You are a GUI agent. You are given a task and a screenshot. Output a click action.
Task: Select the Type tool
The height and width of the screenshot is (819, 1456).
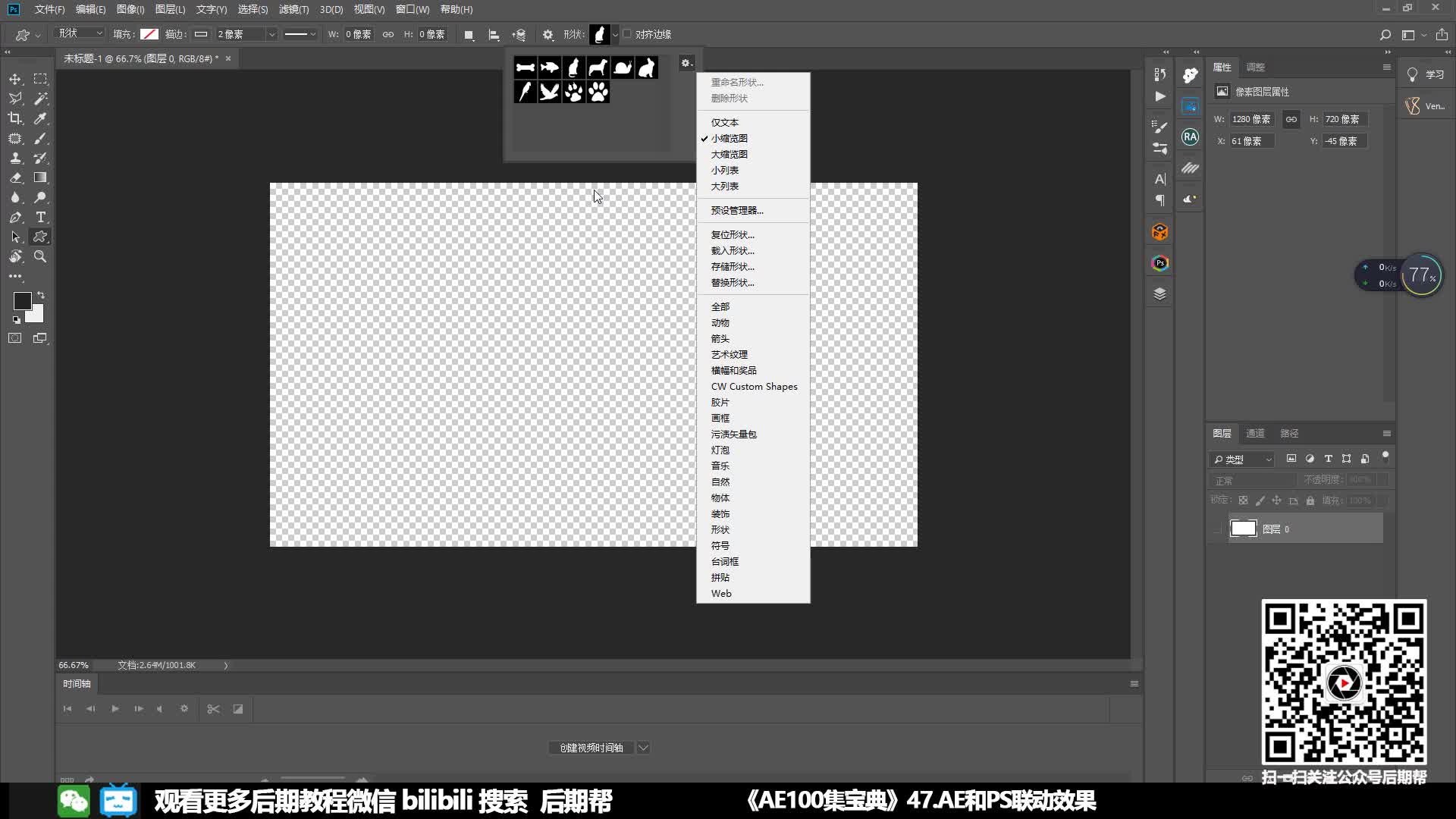point(40,218)
